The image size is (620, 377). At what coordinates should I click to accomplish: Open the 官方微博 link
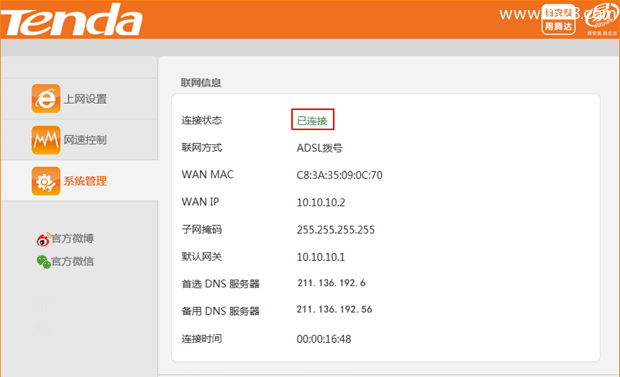pos(73,239)
